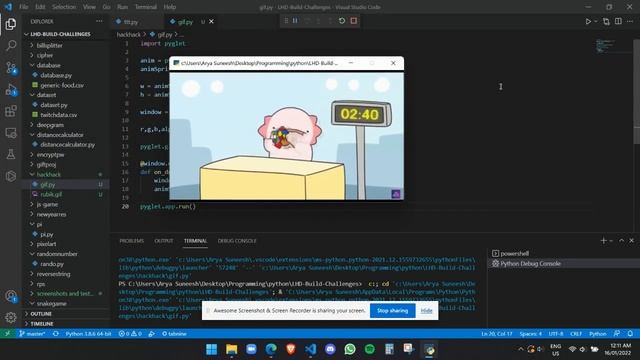Collapse the hackhack folder

click(48, 174)
